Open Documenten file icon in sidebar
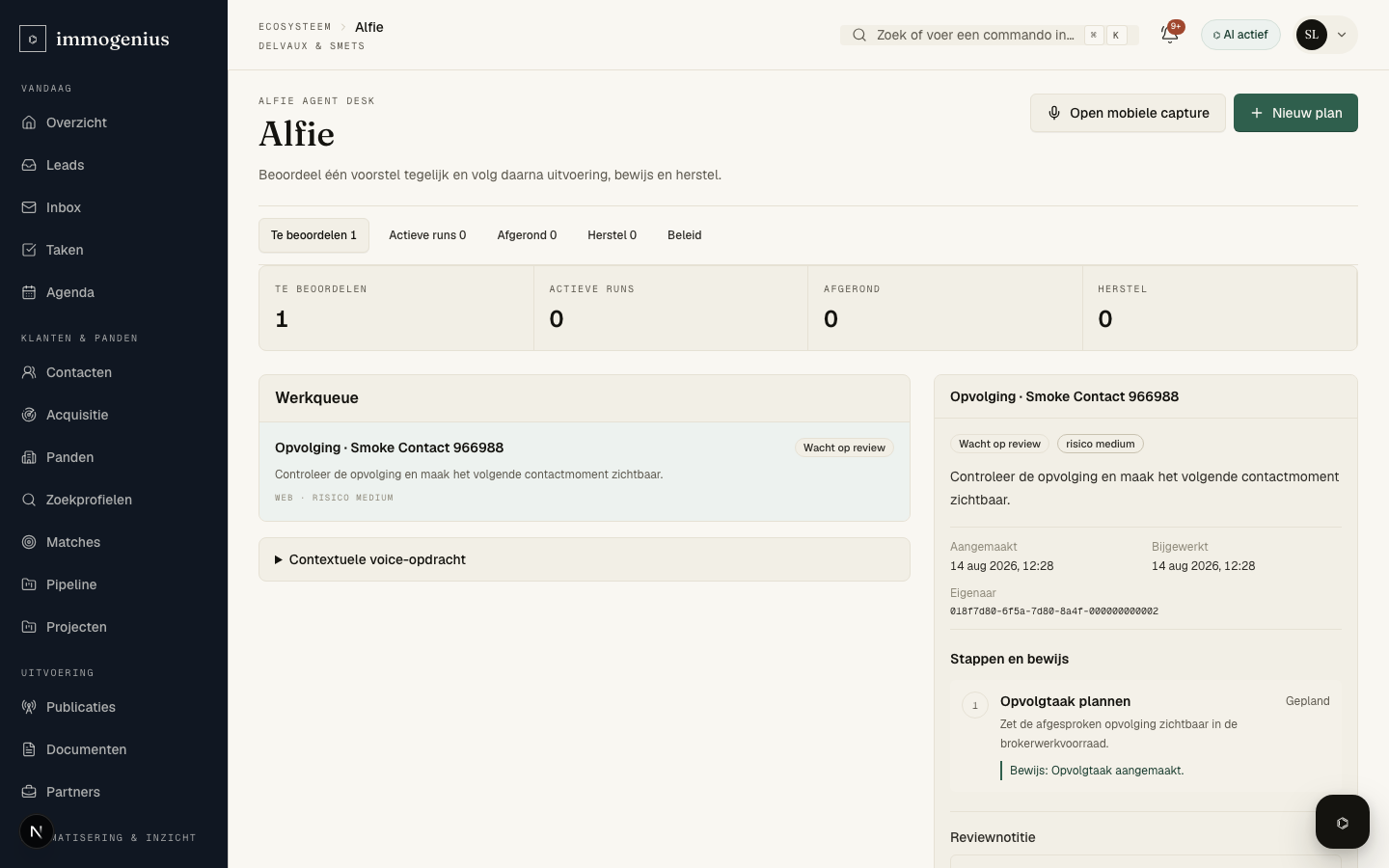Screen dimensions: 1389x868 click(x=29, y=749)
